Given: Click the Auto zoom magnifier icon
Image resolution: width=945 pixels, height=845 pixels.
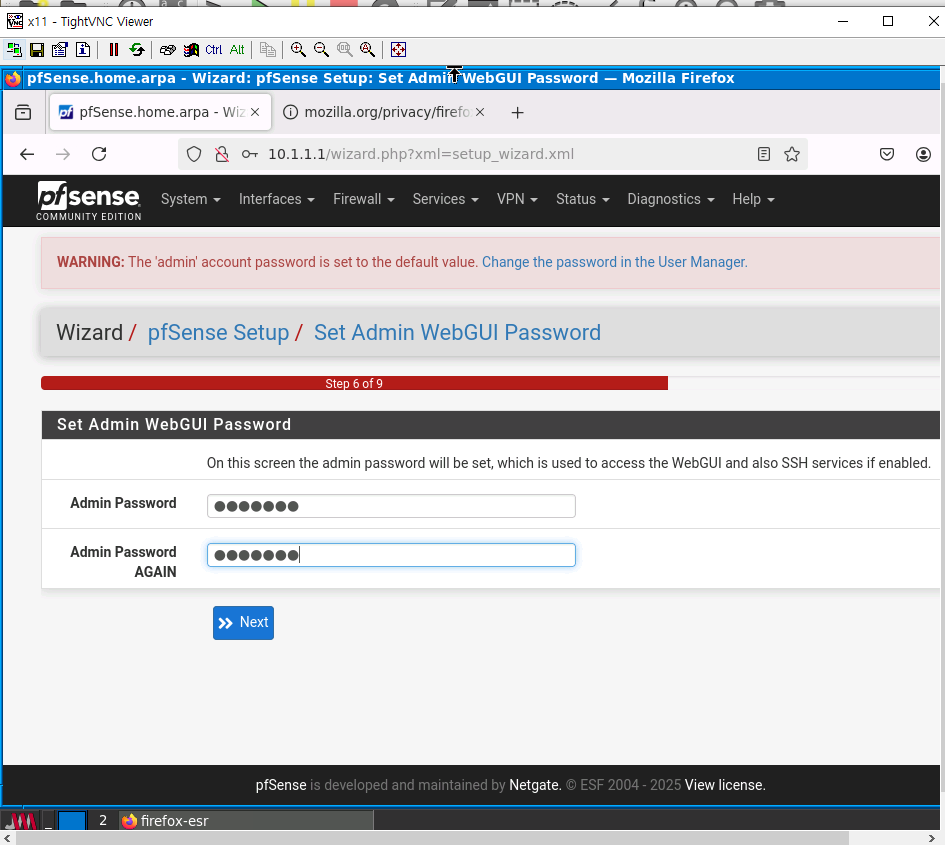Looking at the screenshot, I should 368,49.
